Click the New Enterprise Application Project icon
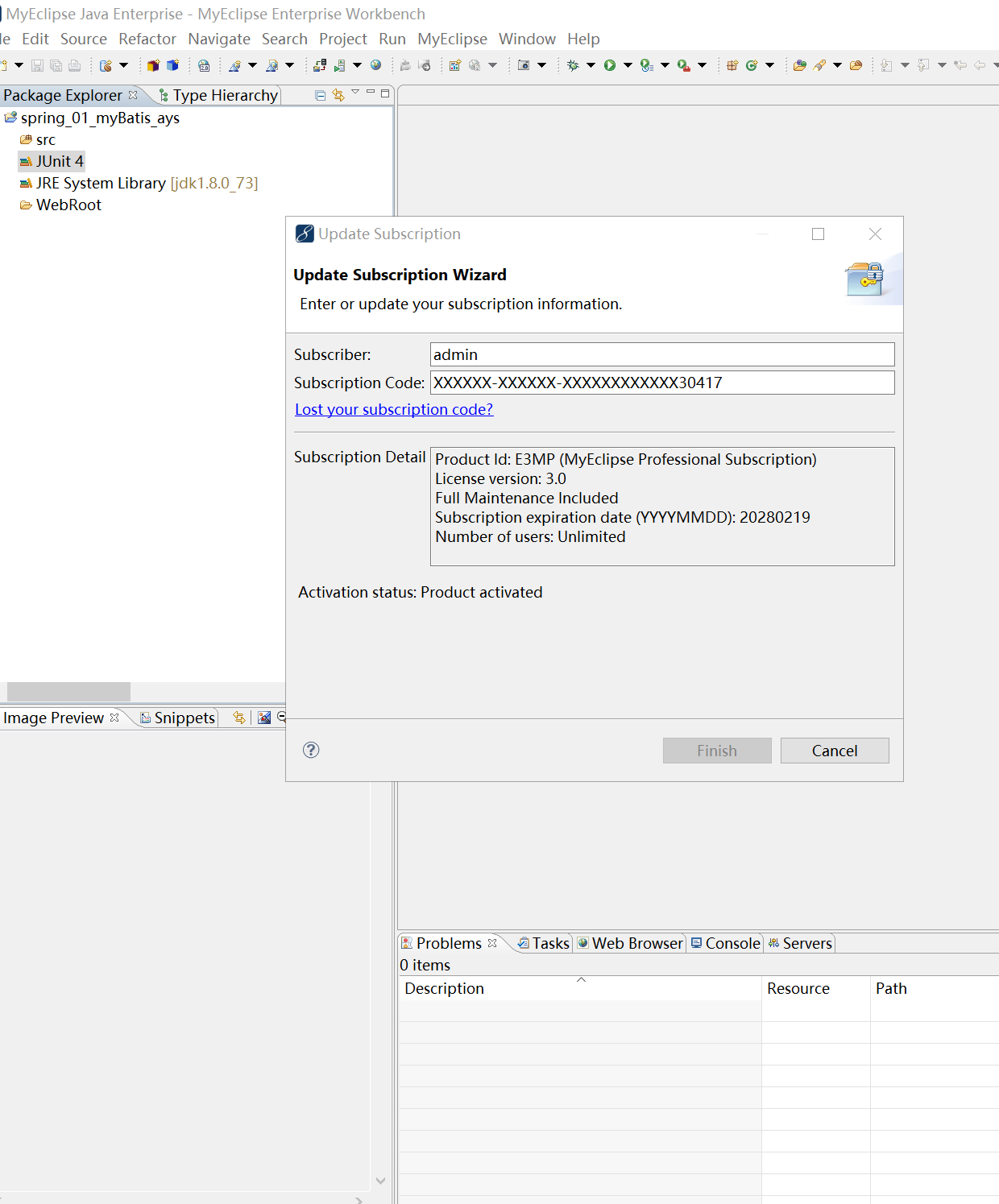This screenshot has width=999, height=1204. tap(153, 65)
